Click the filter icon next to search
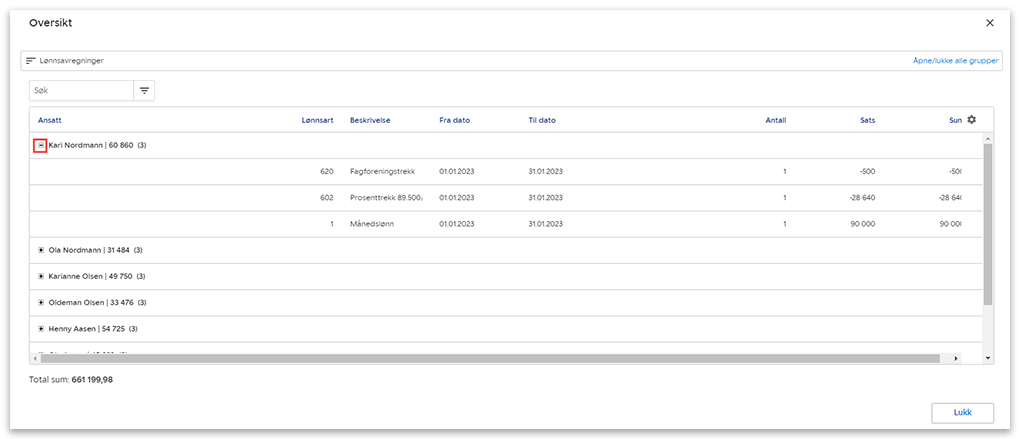Image resolution: width=1020 pixels, height=439 pixels. point(144,91)
